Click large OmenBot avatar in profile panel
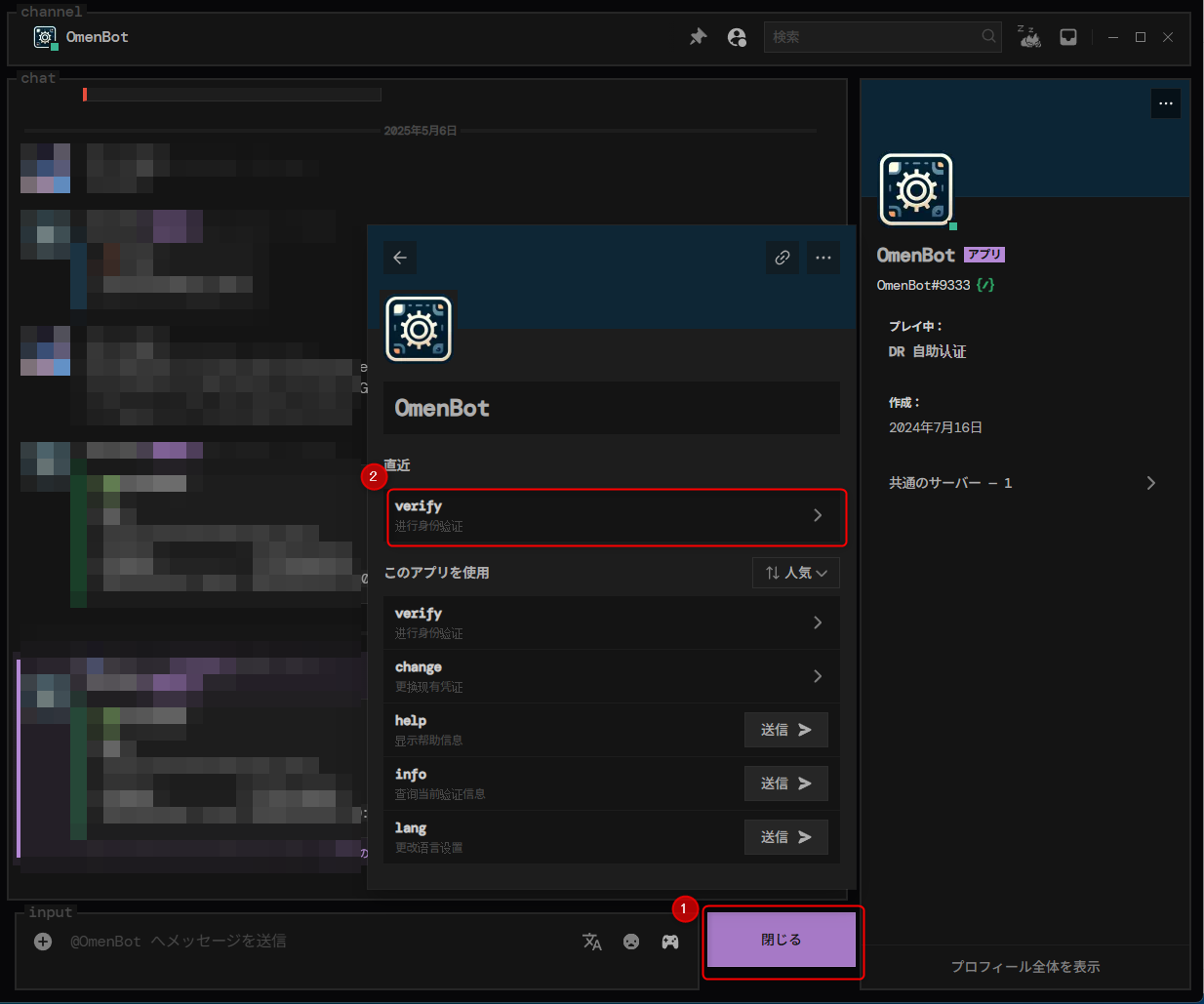 (916, 189)
